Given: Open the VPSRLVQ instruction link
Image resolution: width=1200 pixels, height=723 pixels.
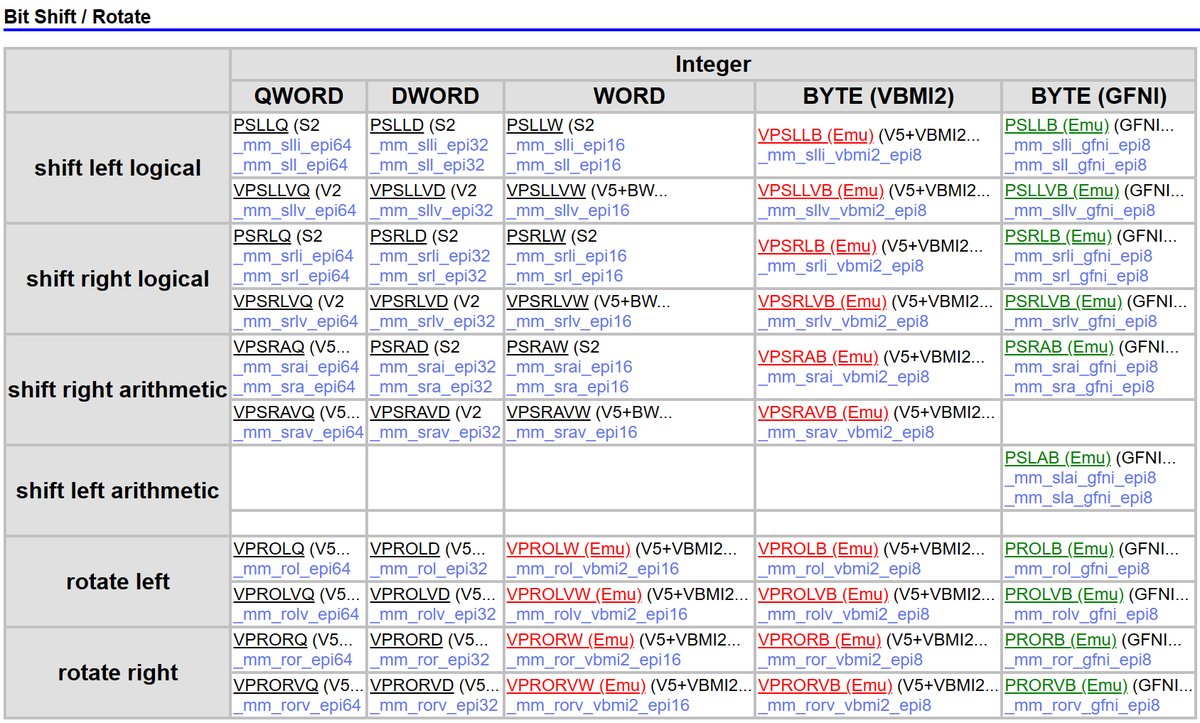Looking at the screenshot, I should 273,302.
